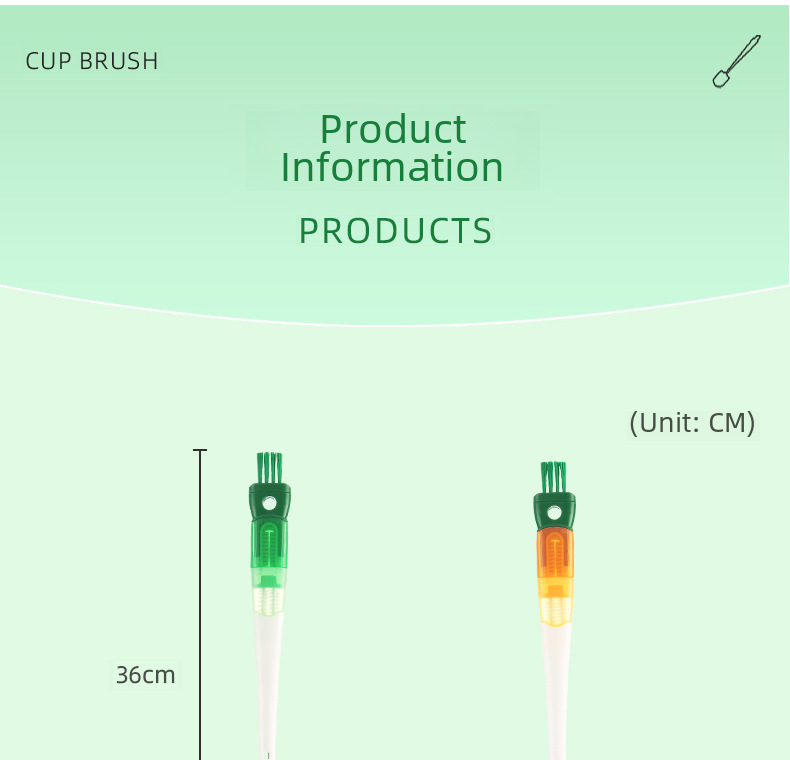Click the top tick of measurement line
790x760 pixels.
(x=200, y=450)
